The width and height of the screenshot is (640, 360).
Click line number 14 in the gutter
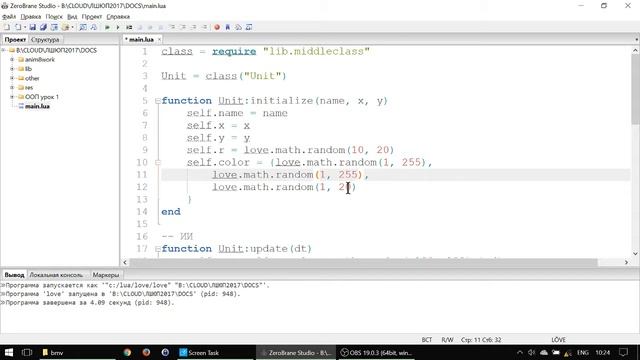[x=142, y=211]
